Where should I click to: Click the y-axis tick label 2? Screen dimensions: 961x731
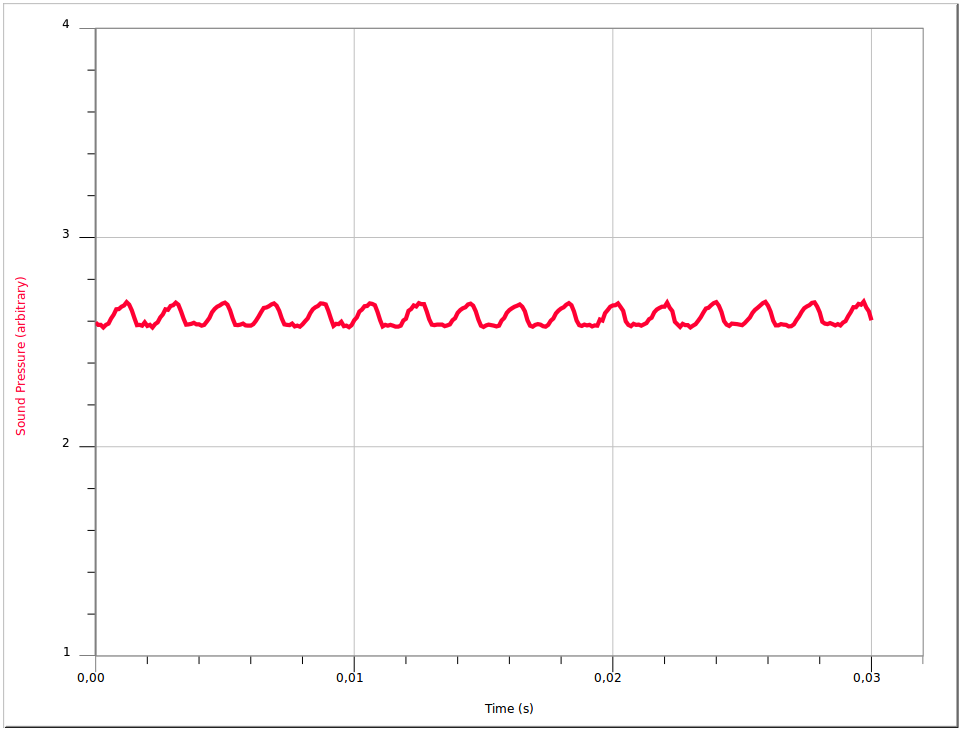[67, 444]
